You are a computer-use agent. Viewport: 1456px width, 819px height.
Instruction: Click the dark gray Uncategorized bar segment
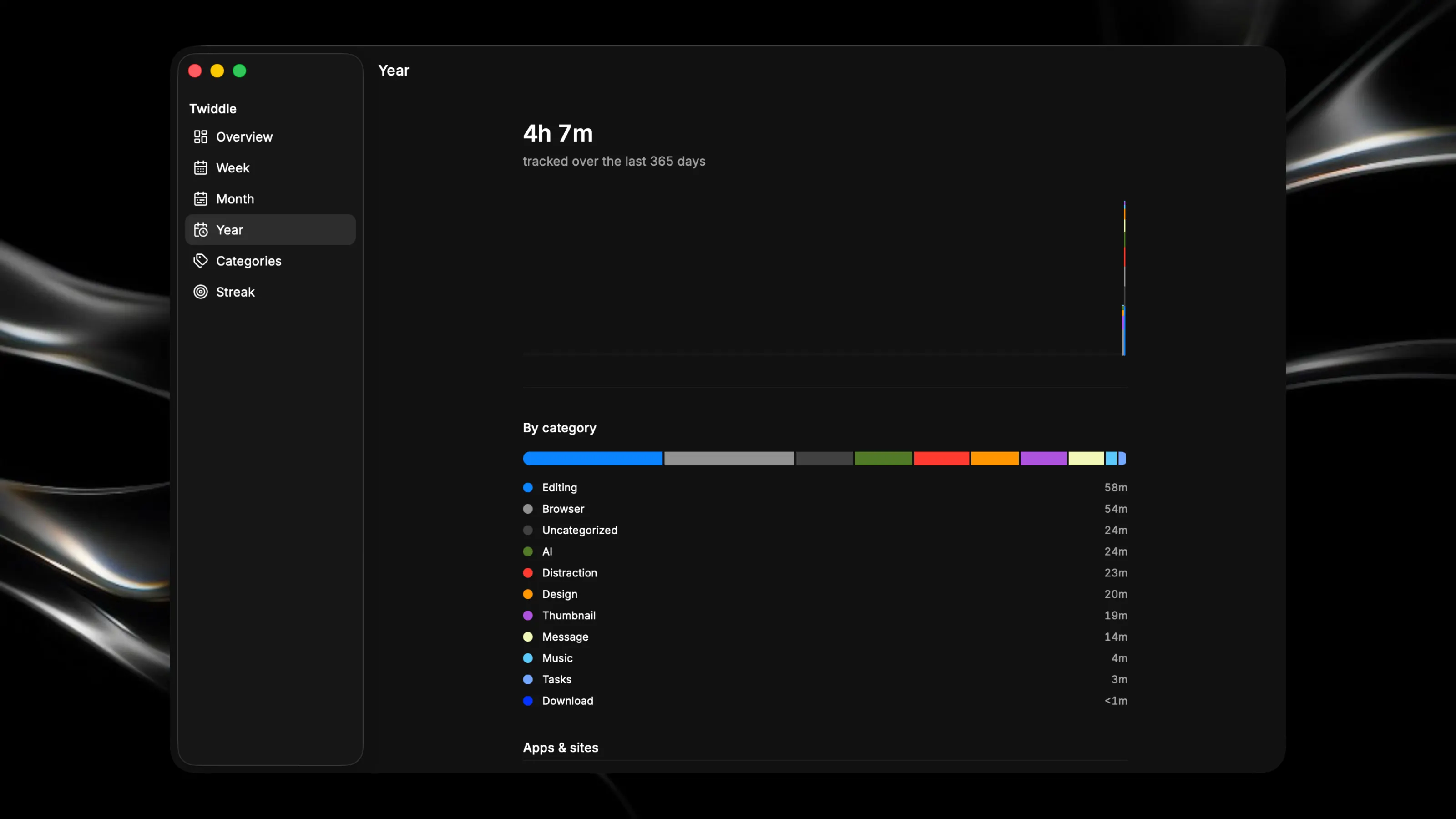tap(824, 458)
